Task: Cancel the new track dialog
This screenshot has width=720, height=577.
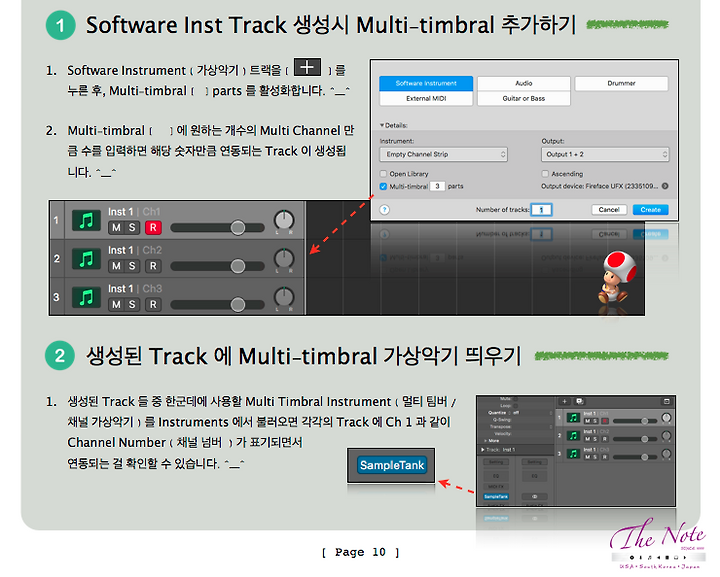Action: (609, 210)
